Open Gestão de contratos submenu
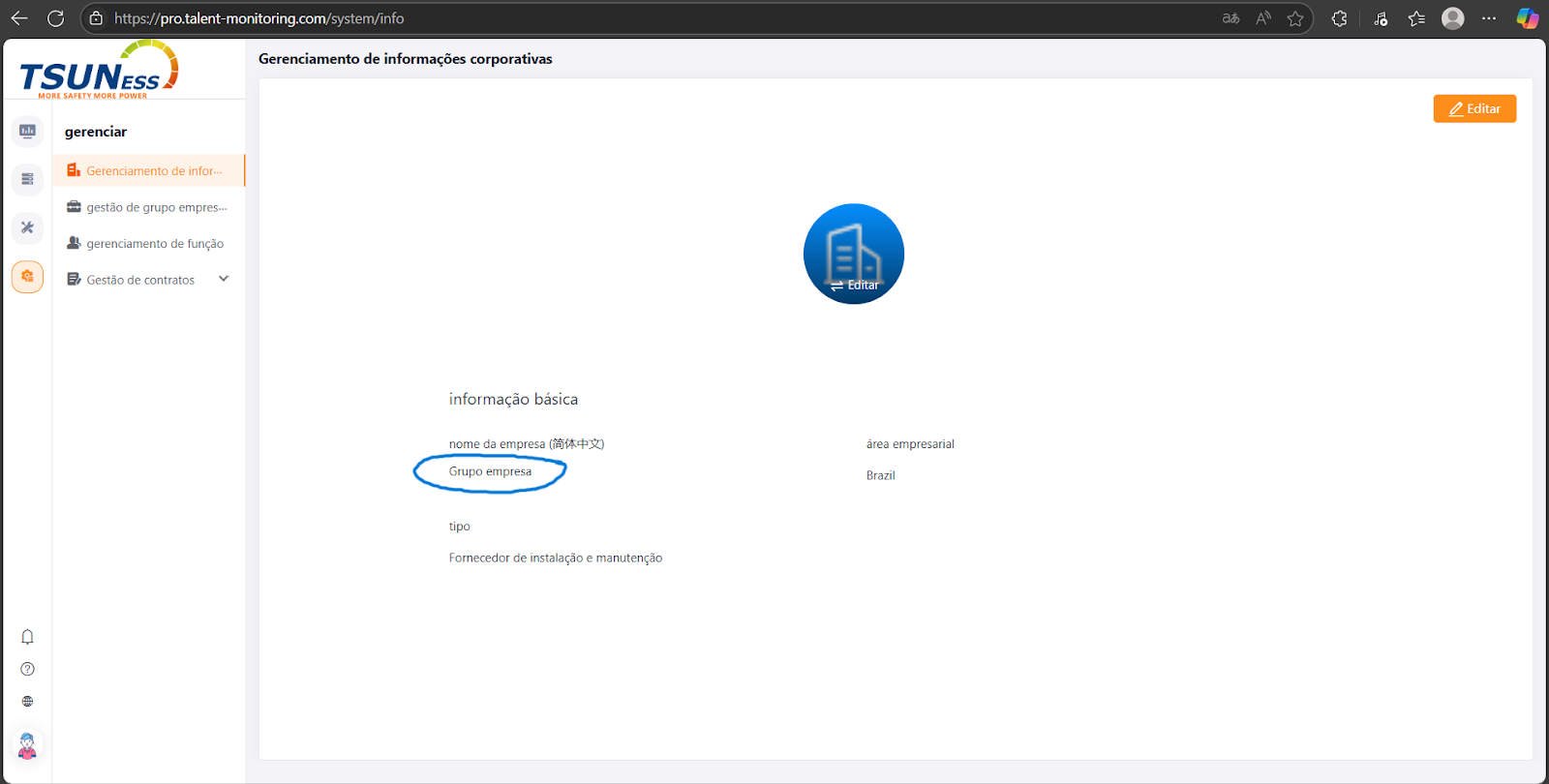The height and width of the screenshot is (784, 1549). click(x=140, y=280)
